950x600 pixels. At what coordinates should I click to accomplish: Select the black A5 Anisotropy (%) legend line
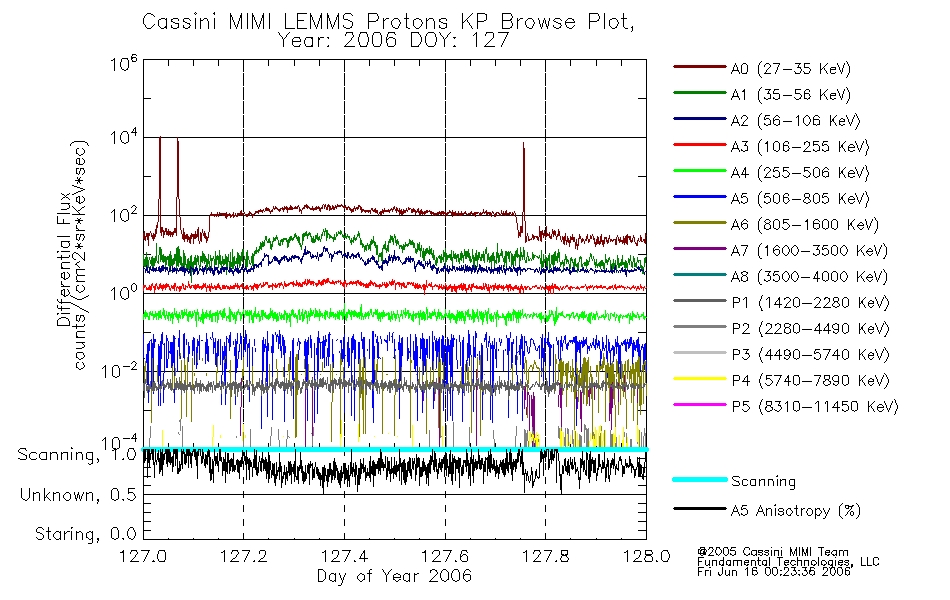[699, 509]
